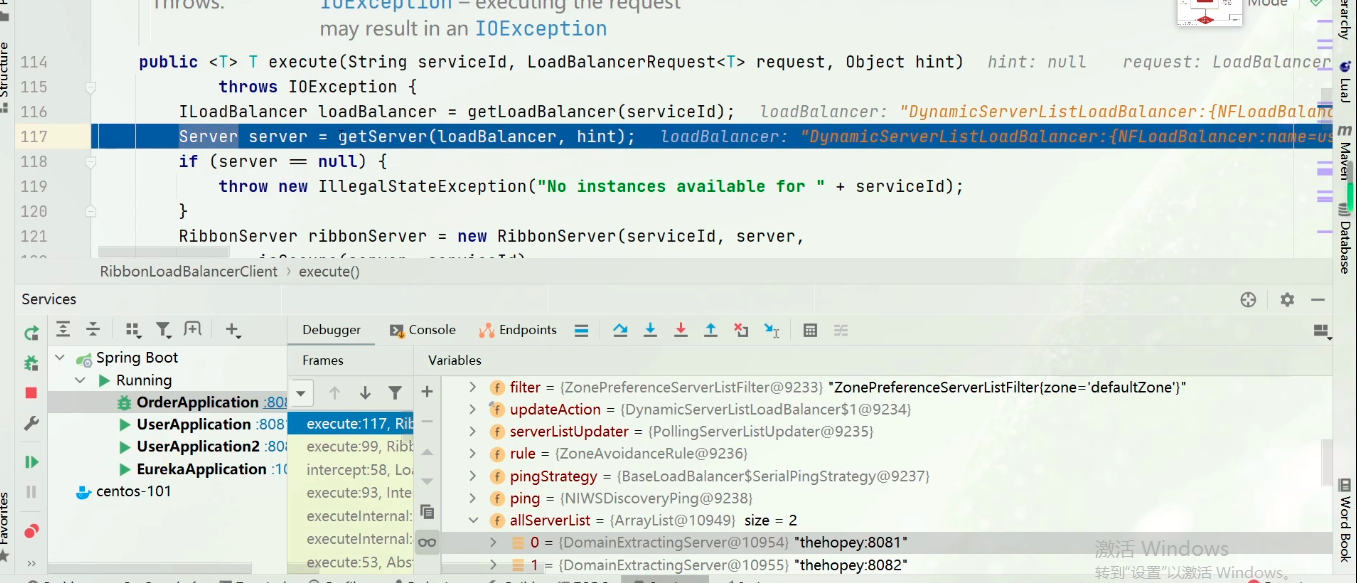Screen dimensions: 1357x583
Task: Select centos-101 in Services tree
Action: (x=133, y=492)
